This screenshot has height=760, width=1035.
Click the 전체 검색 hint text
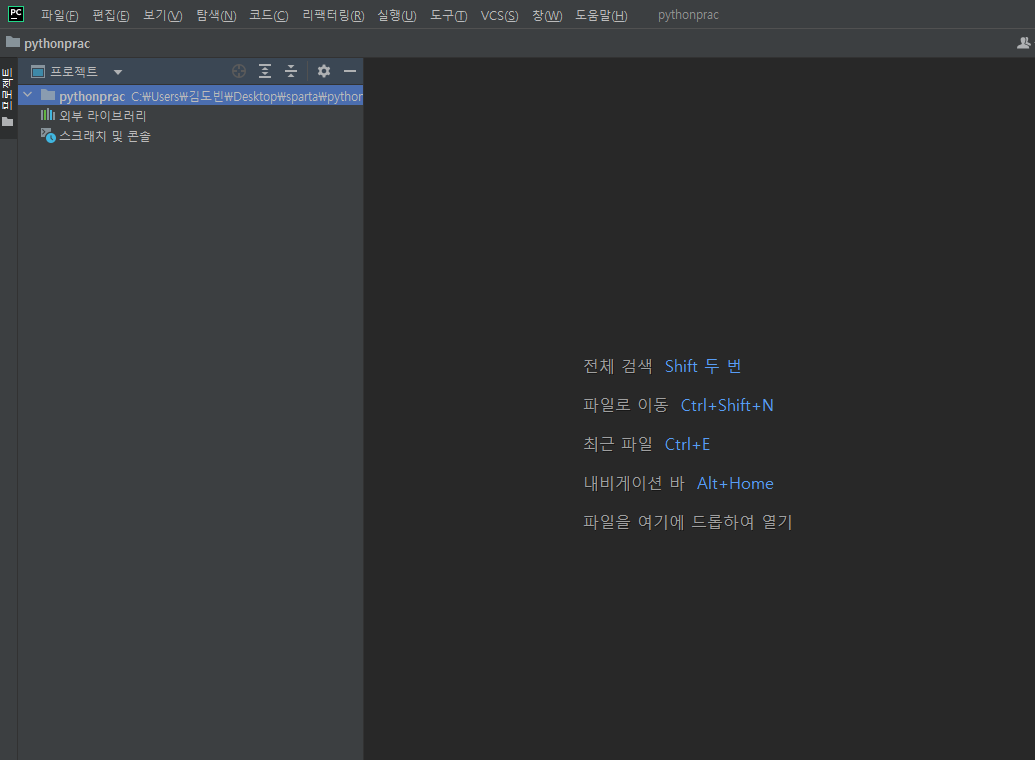[x=618, y=366]
